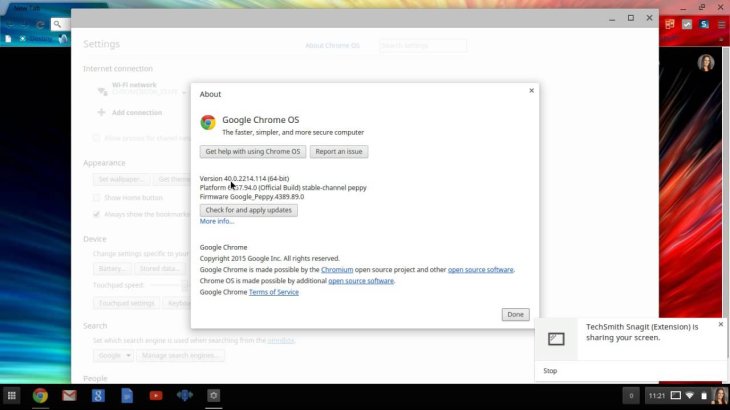Open the notification counter in the tray
The height and width of the screenshot is (410, 730).
631,396
